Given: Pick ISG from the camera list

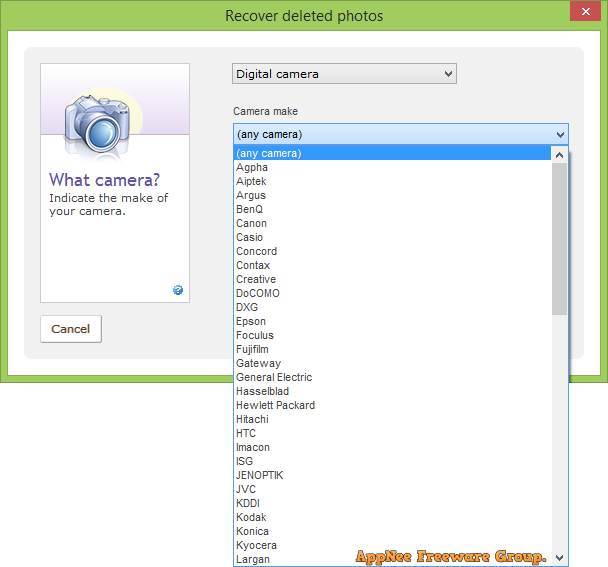Looking at the screenshot, I should point(392,461).
